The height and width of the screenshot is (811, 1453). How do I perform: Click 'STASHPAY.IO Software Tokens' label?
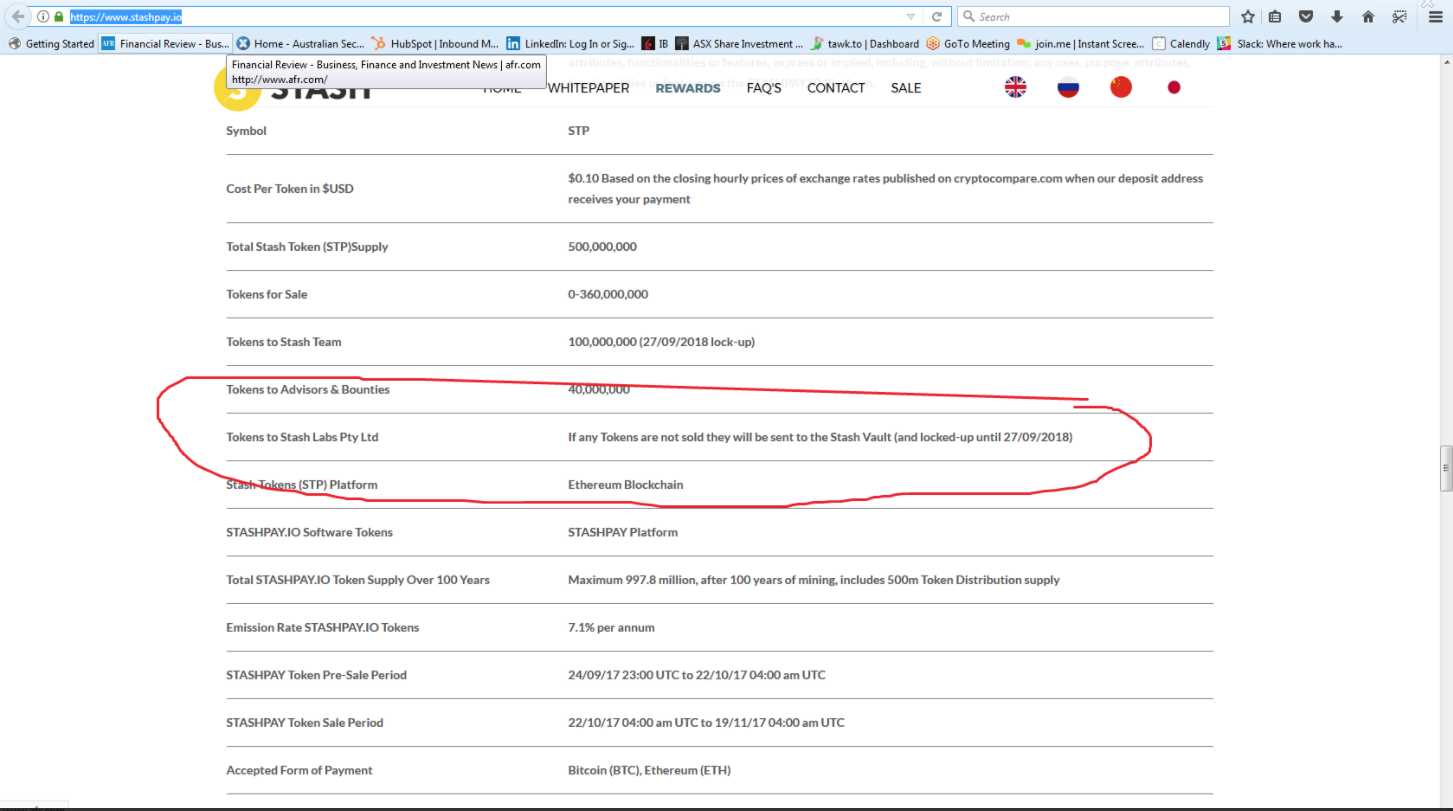[x=309, y=533]
